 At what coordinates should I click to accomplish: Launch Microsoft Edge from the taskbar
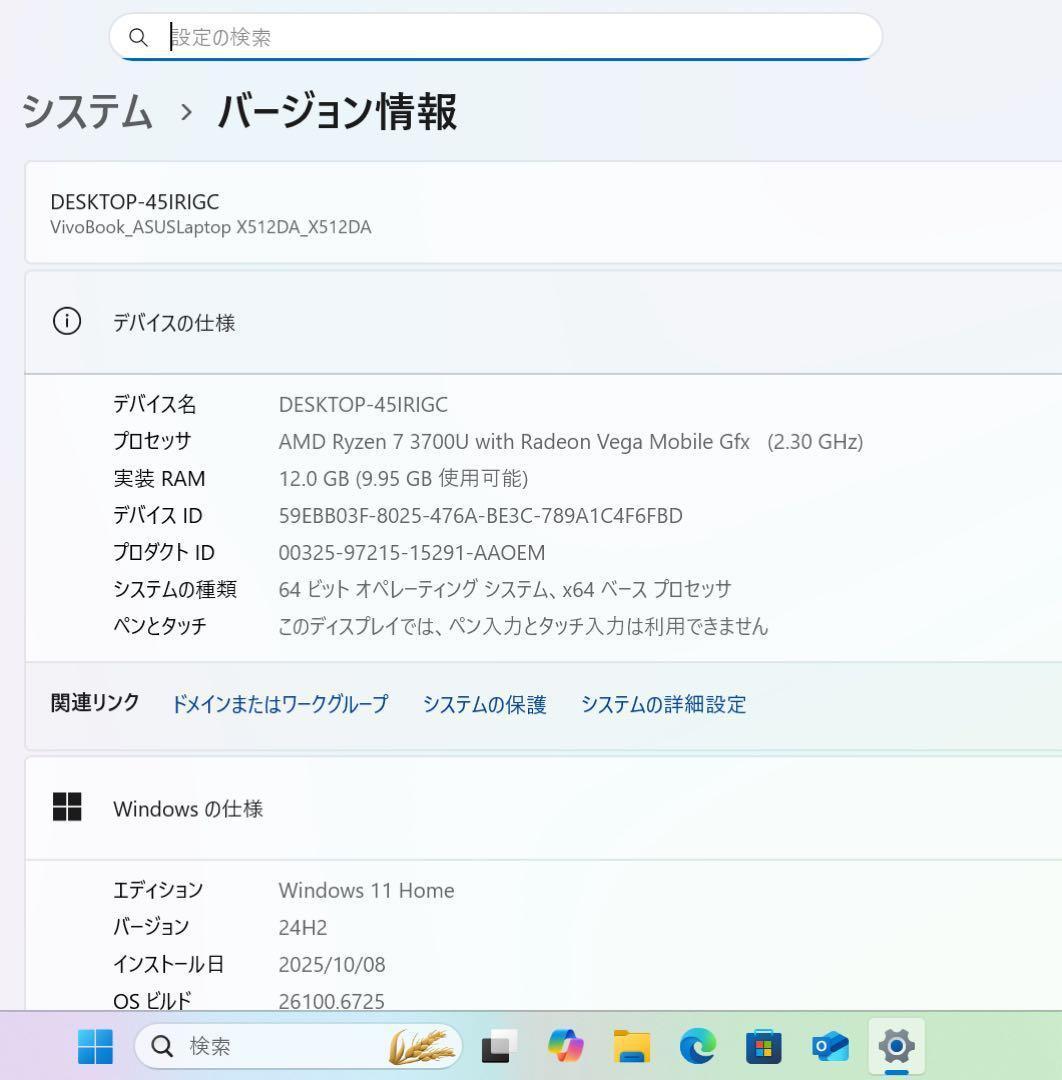697,1047
